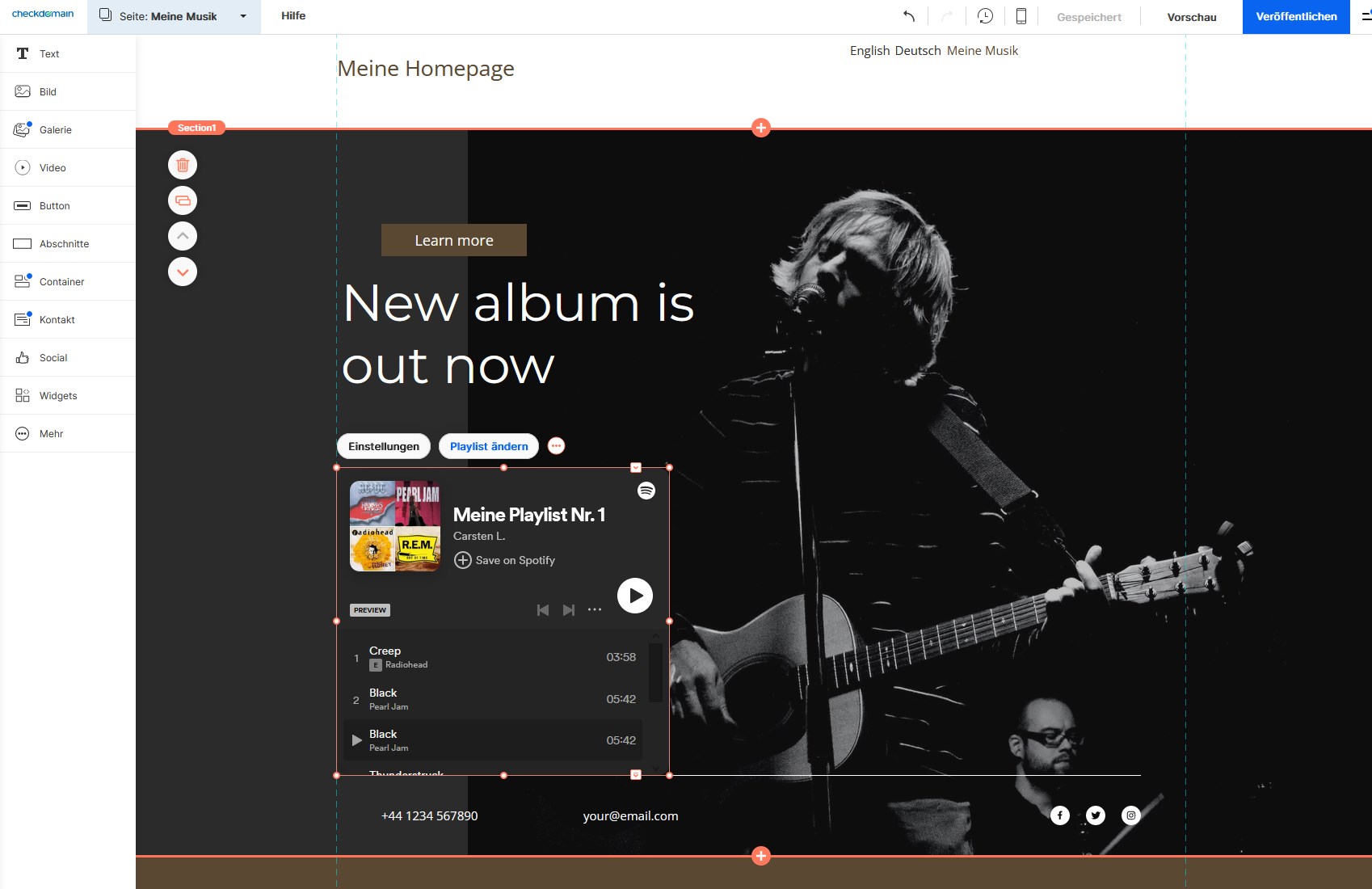Switch to the Deutsch language tab
Image resolution: width=1372 pixels, height=889 pixels.
(x=917, y=50)
